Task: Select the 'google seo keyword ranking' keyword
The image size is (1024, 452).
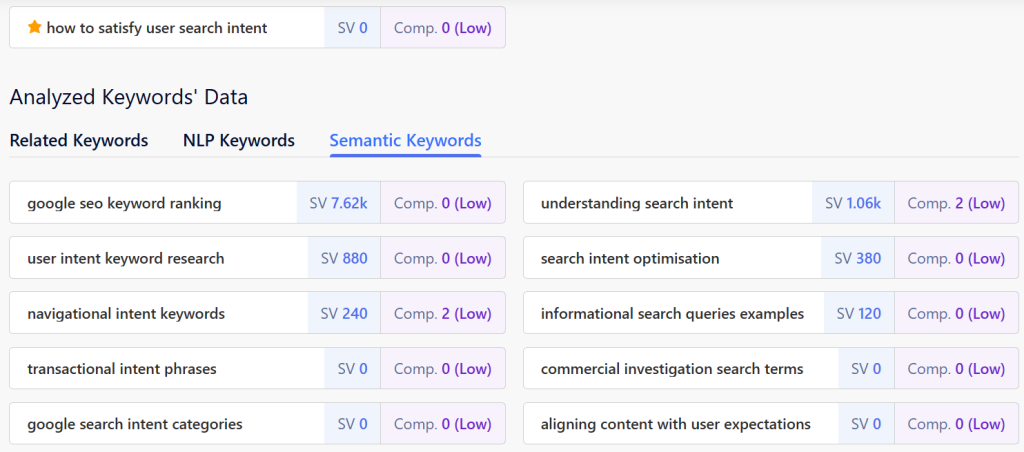Action: (x=124, y=204)
